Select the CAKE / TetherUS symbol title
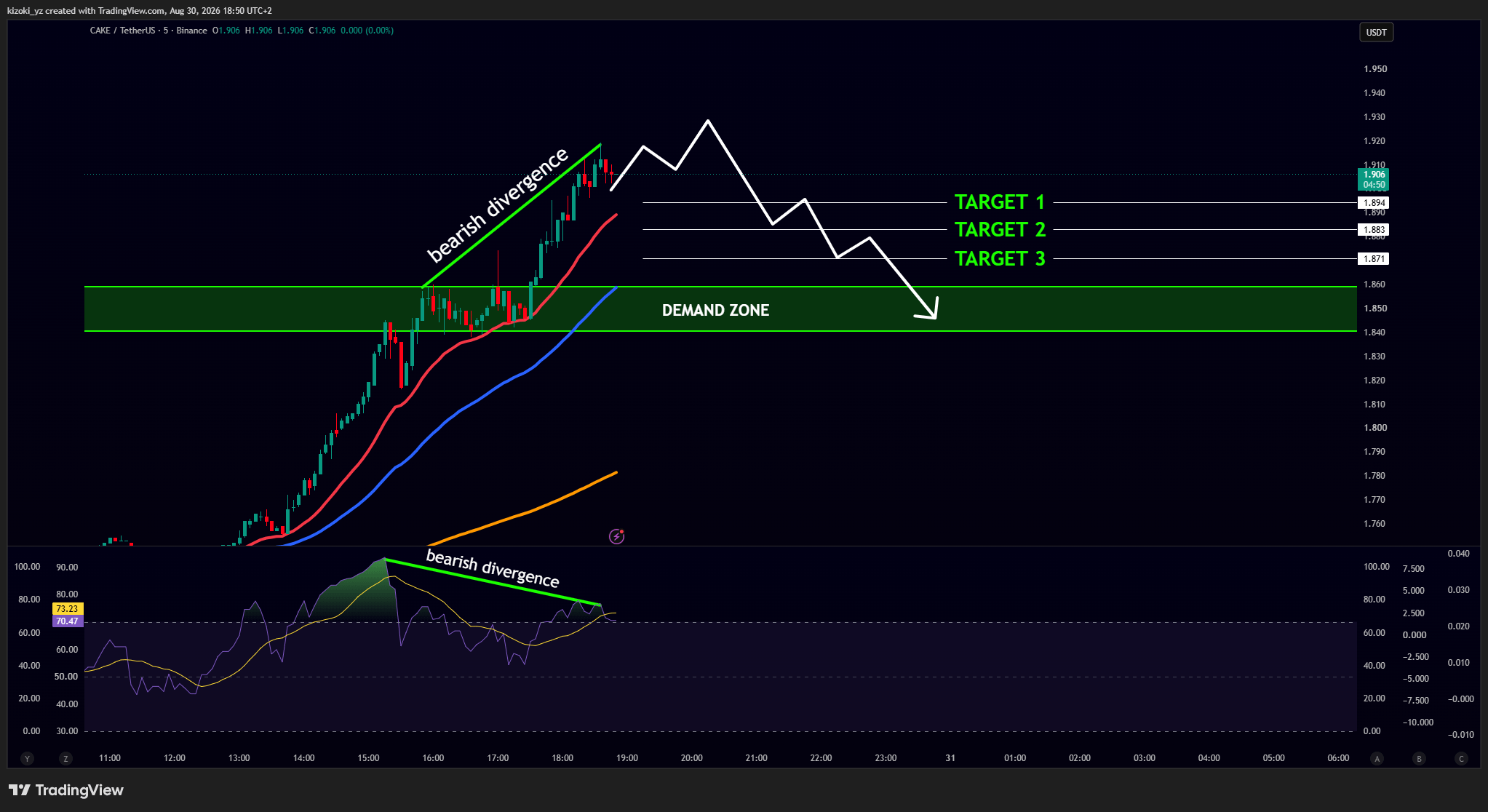This screenshot has width=1488, height=812. pyautogui.click(x=122, y=31)
